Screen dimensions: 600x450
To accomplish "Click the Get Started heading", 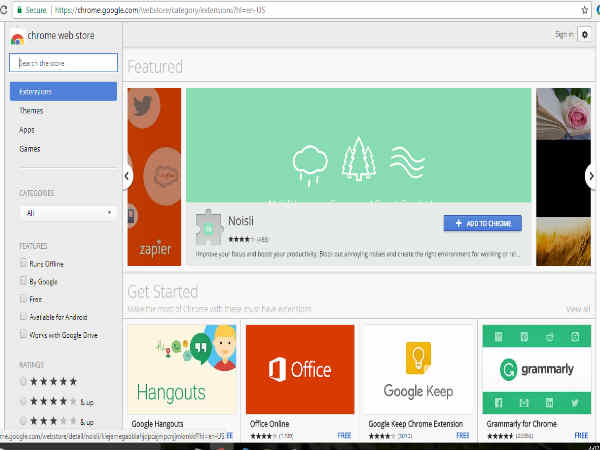I will 163,292.
